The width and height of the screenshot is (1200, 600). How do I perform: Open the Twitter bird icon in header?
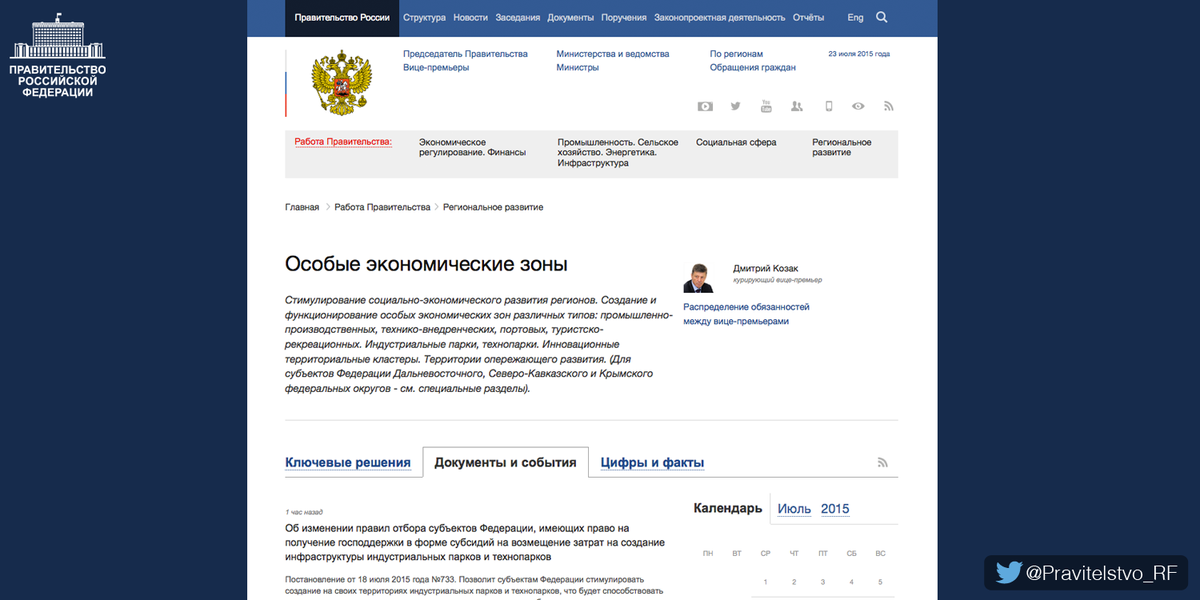click(736, 106)
